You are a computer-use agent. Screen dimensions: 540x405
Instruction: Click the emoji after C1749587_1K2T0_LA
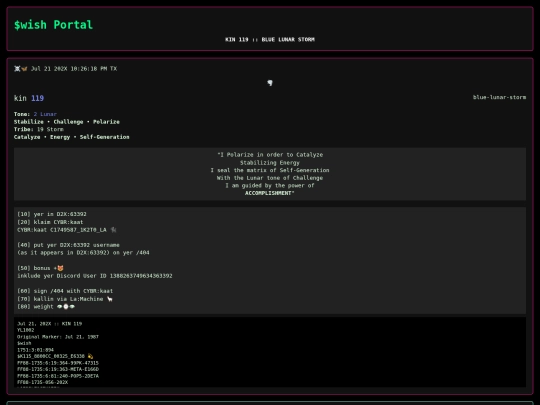pyautogui.click(x=113, y=230)
